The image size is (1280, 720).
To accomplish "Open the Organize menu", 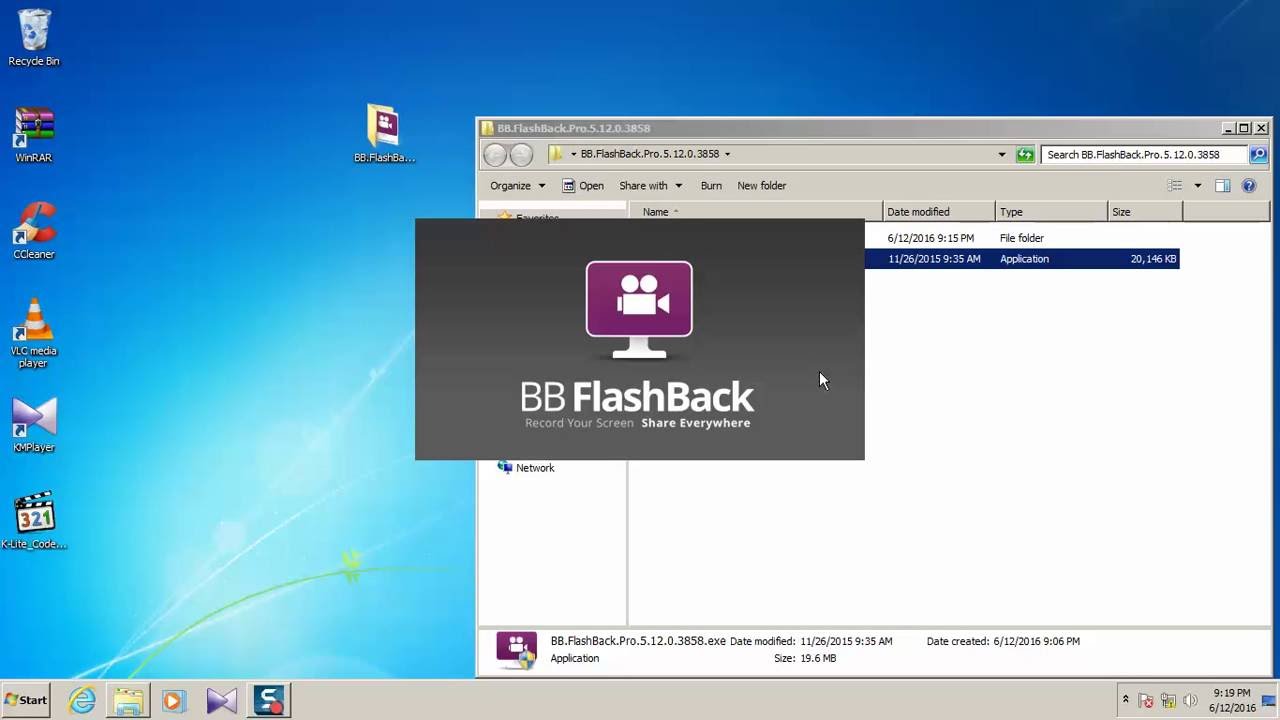I will tap(518, 186).
